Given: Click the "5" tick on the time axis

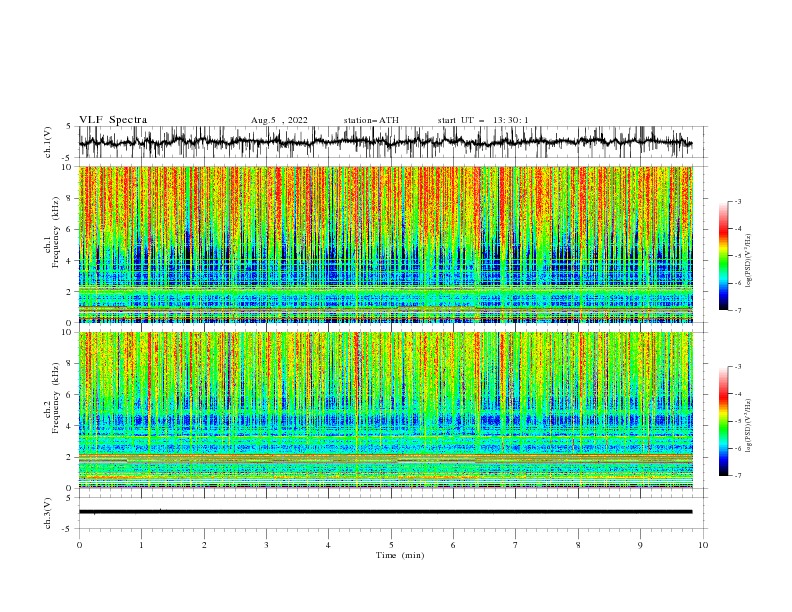Looking at the screenshot, I should pos(391,545).
